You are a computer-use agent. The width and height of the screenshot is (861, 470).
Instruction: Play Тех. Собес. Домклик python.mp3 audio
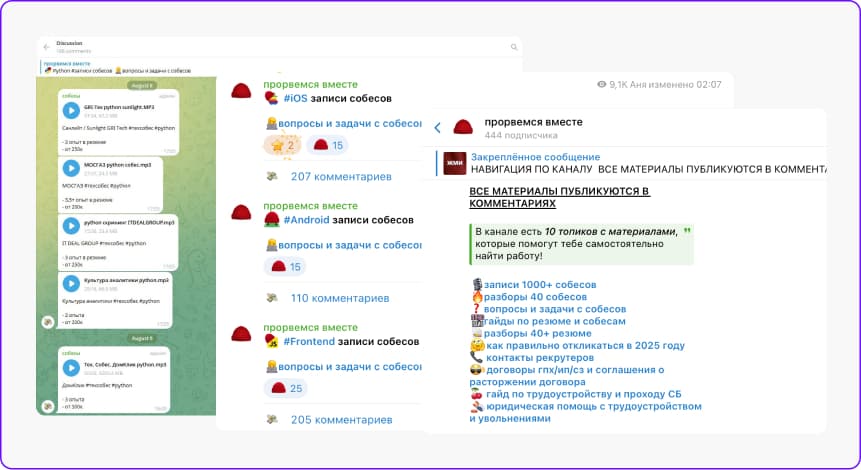tap(71, 368)
